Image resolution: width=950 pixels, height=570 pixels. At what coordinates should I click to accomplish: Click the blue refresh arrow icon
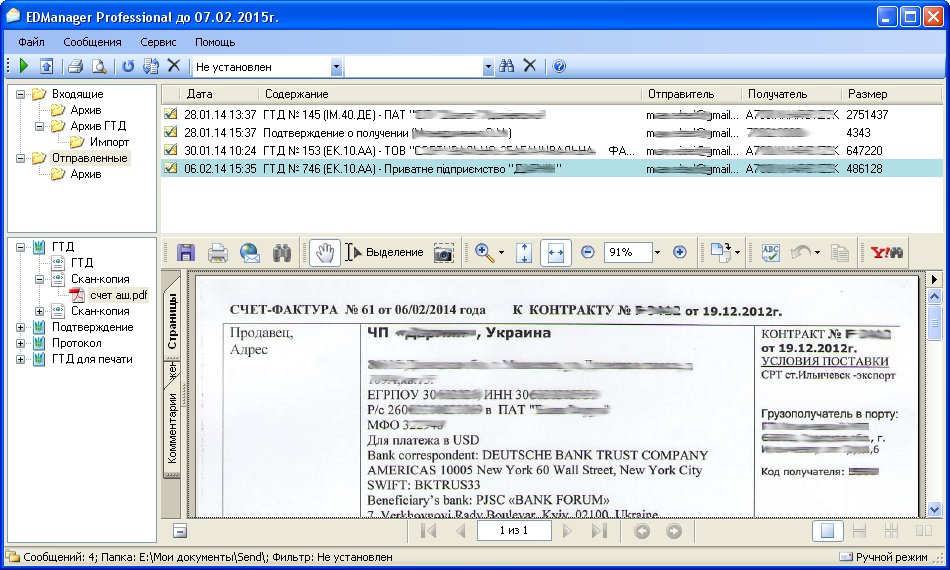(x=128, y=66)
